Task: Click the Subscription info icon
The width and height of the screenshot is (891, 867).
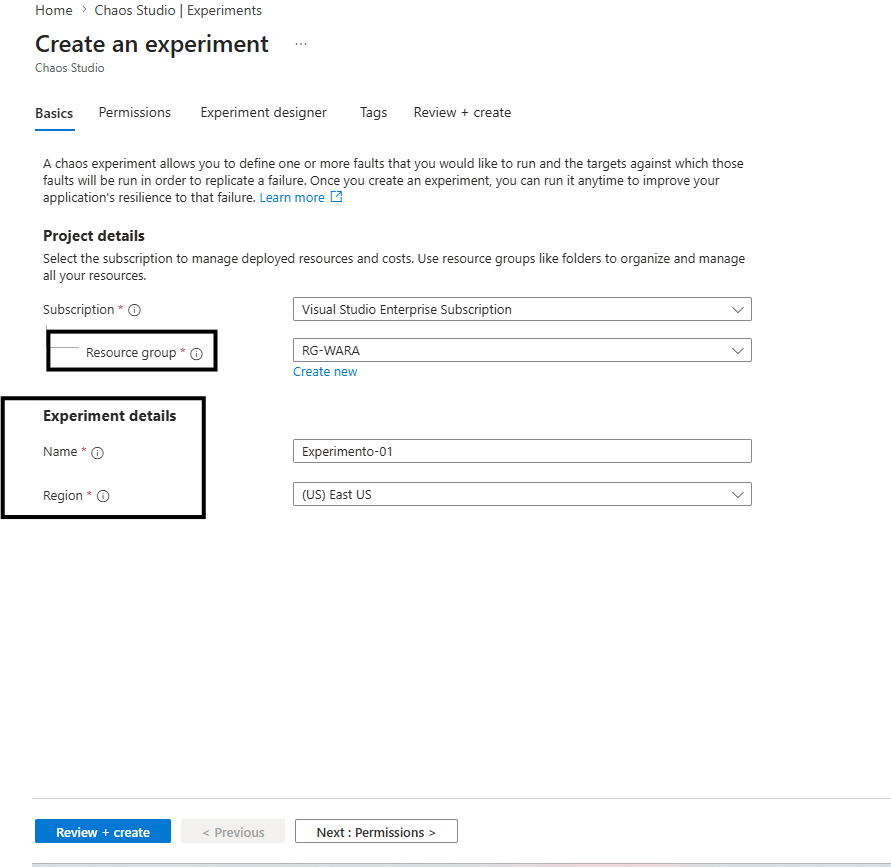Action: (134, 310)
